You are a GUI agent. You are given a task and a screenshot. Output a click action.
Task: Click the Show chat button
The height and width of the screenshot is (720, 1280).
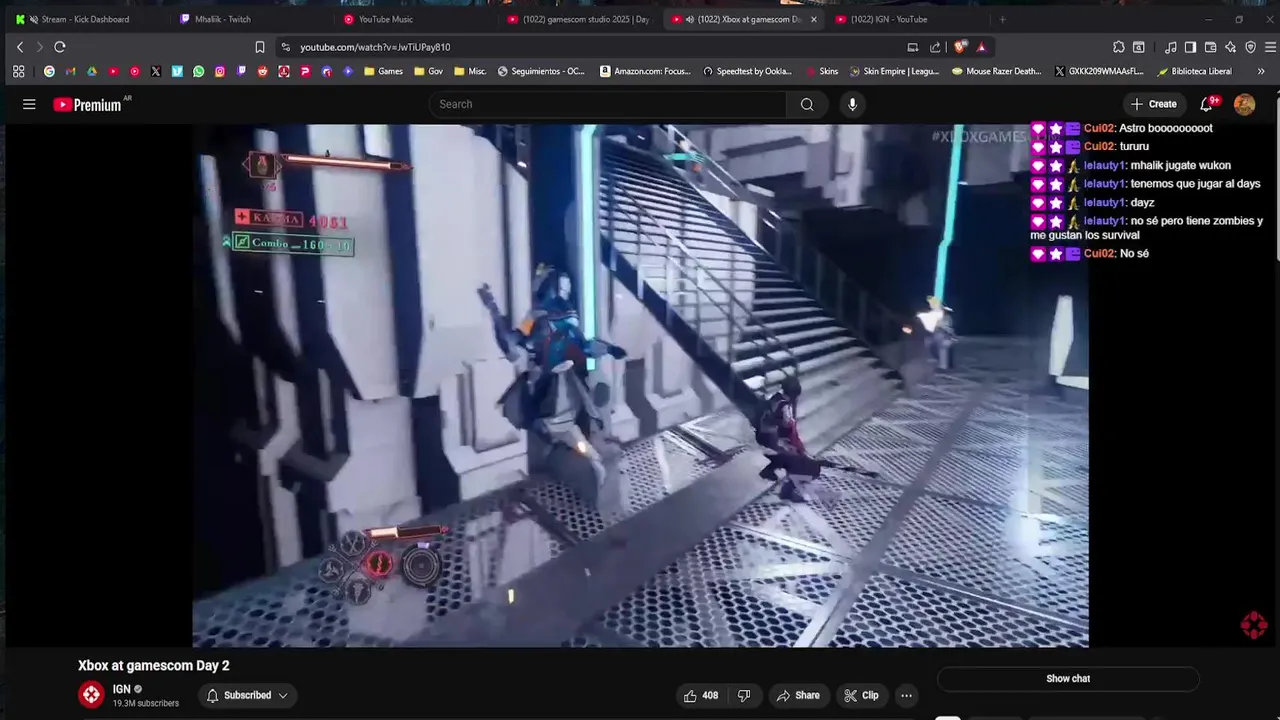(x=1068, y=678)
